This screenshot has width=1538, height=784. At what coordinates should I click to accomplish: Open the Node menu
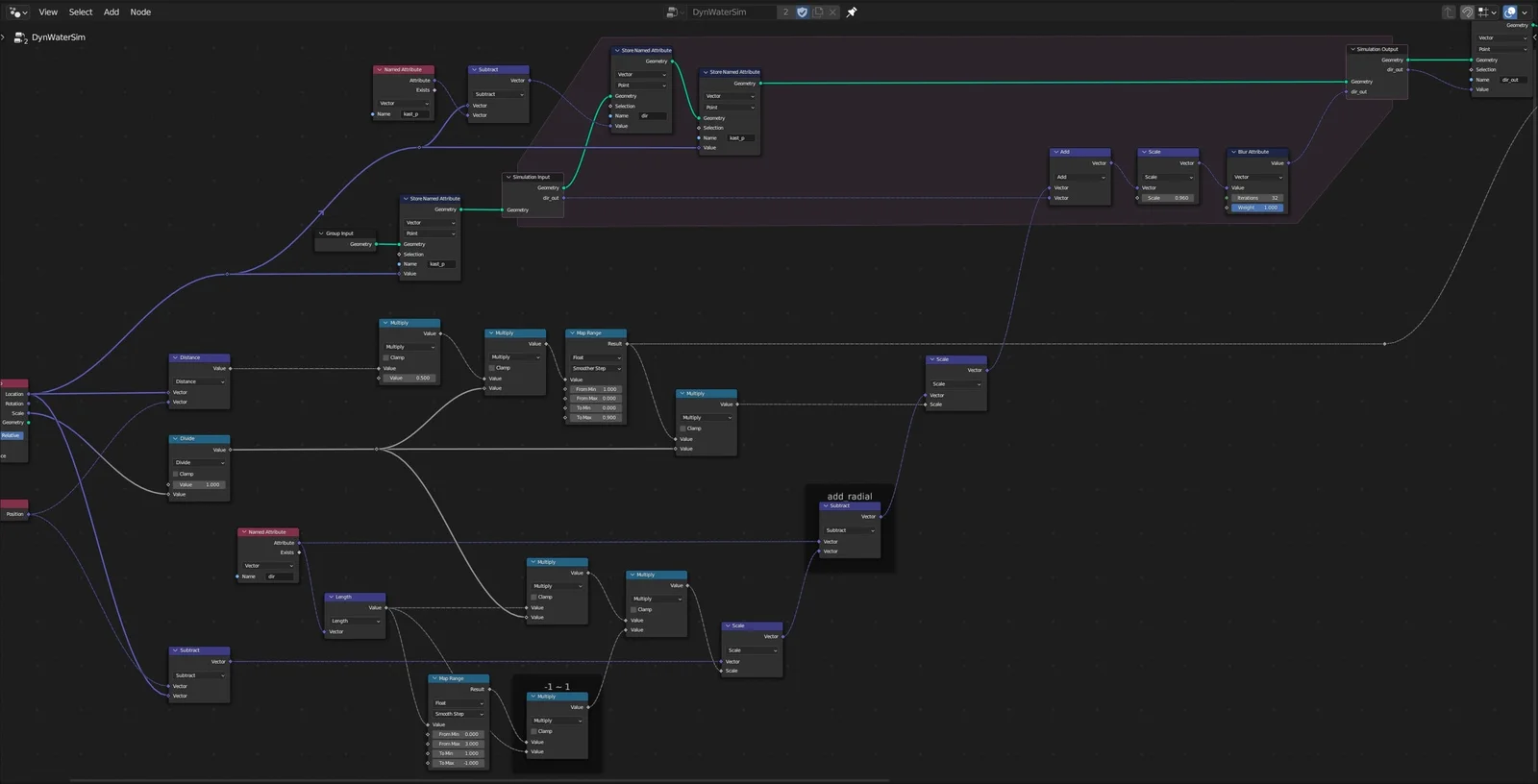coord(140,12)
